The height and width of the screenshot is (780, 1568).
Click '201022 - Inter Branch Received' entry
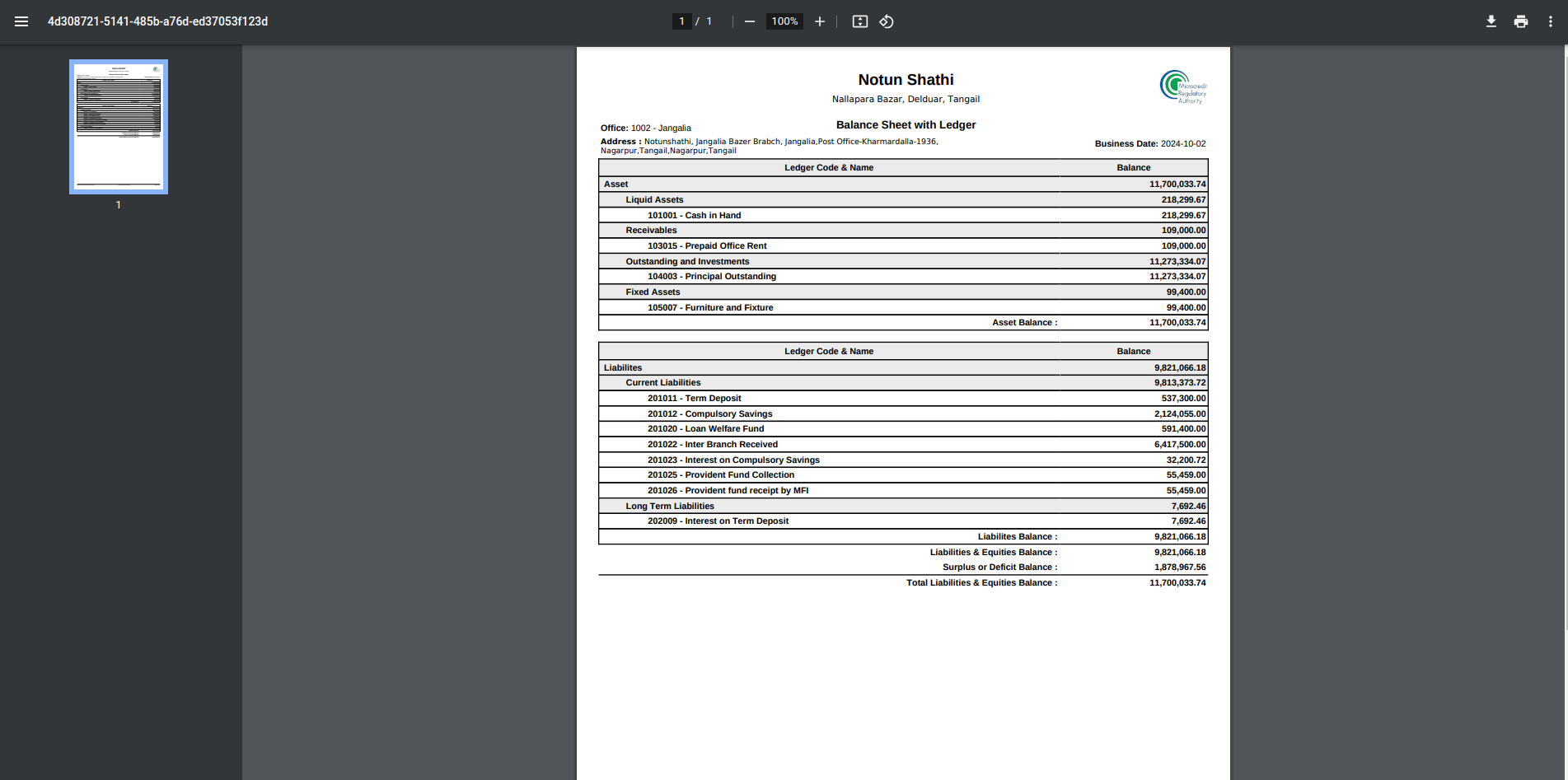click(x=713, y=445)
